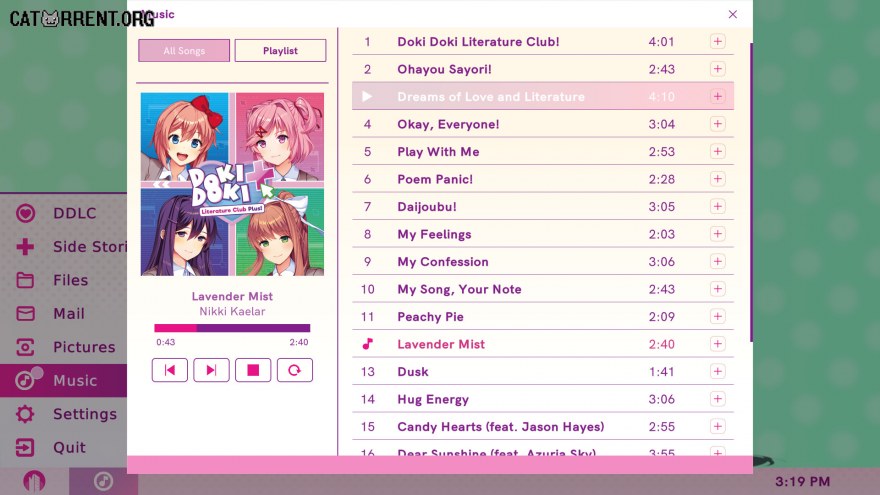Switch to the All Songs tab
This screenshot has height=495, width=880.
pos(184,51)
